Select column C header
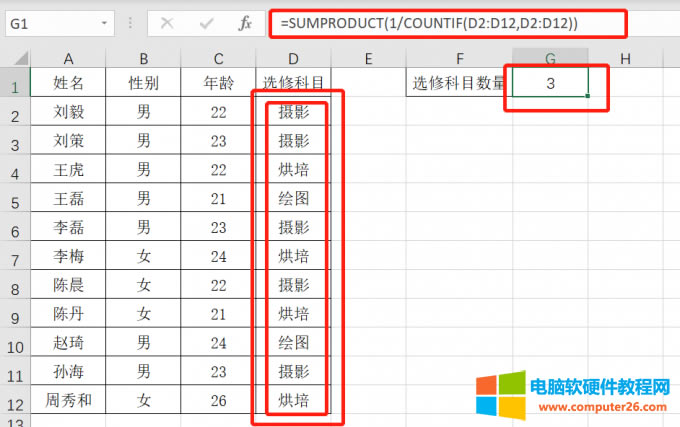The image size is (680, 427). (x=218, y=59)
